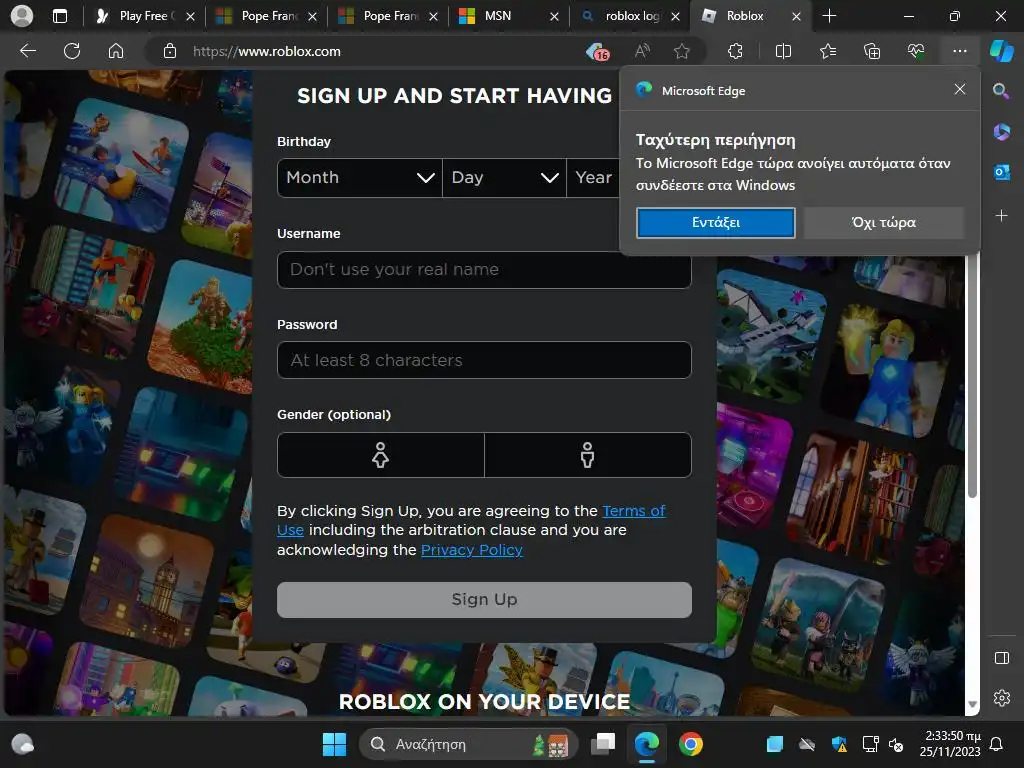Viewport: 1024px width, 768px height.
Task: Switch to the roblox log search tab
Action: (x=631, y=16)
